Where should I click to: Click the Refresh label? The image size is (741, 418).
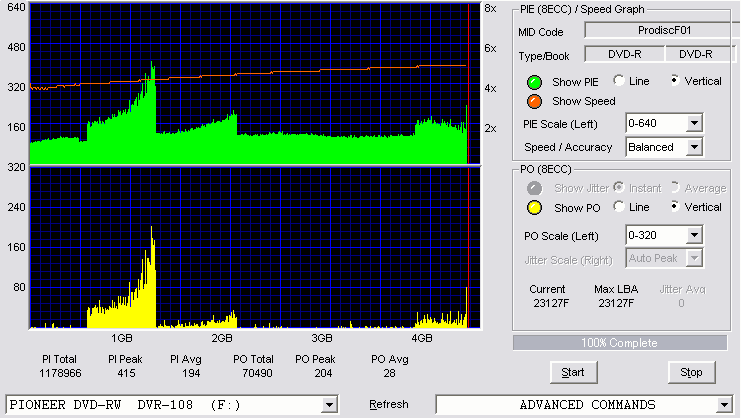(x=388, y=405)
